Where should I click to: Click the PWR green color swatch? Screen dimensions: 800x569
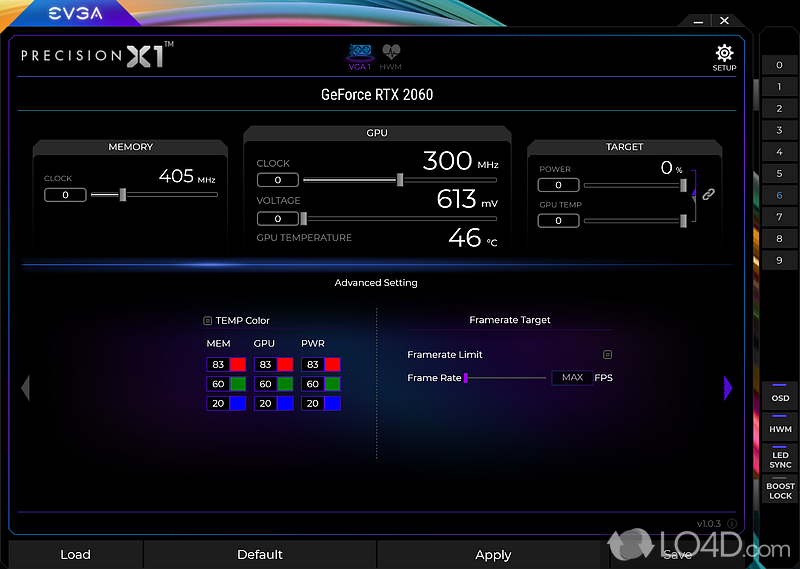(x=333, y=384)
